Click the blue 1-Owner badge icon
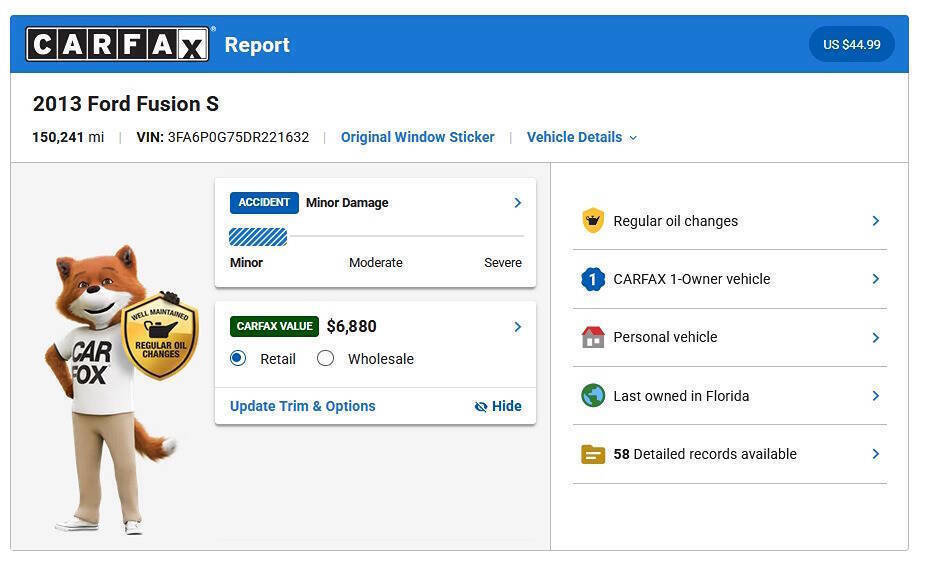930x562 pixels. [593, 279]
